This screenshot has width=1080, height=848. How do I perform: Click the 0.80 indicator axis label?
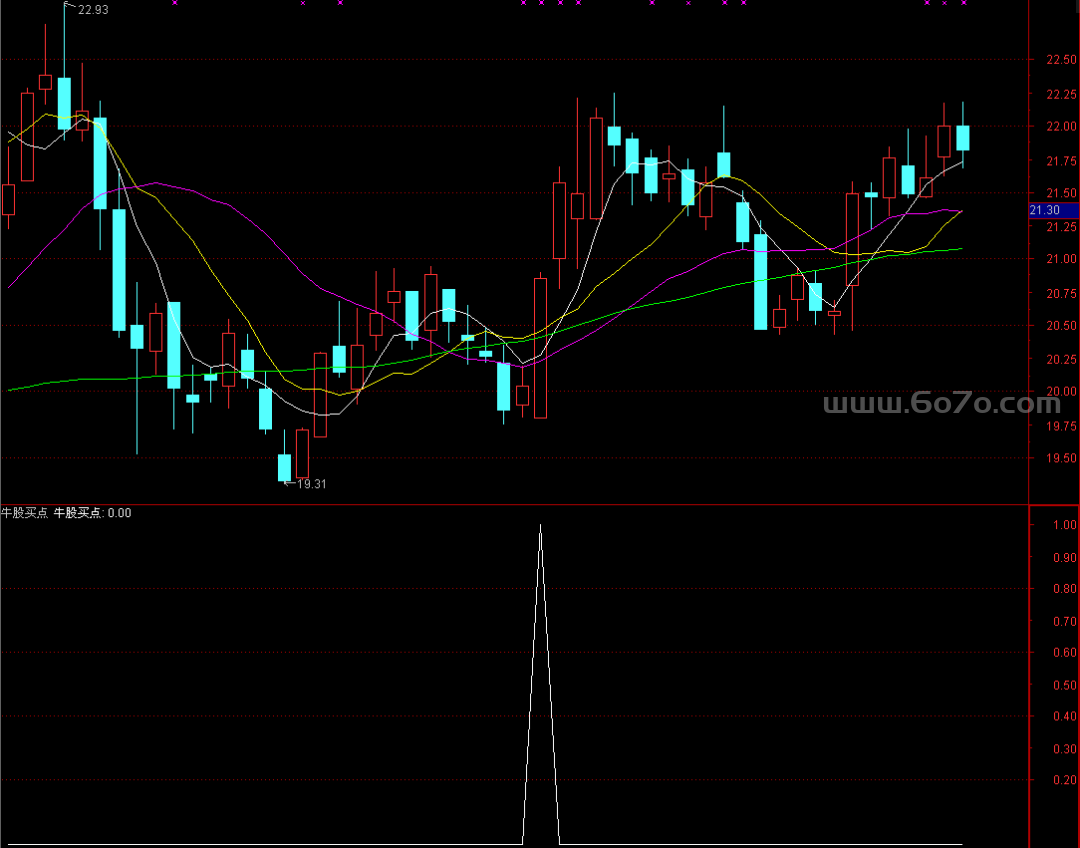pyautogui.click(x=1065, y=589)
